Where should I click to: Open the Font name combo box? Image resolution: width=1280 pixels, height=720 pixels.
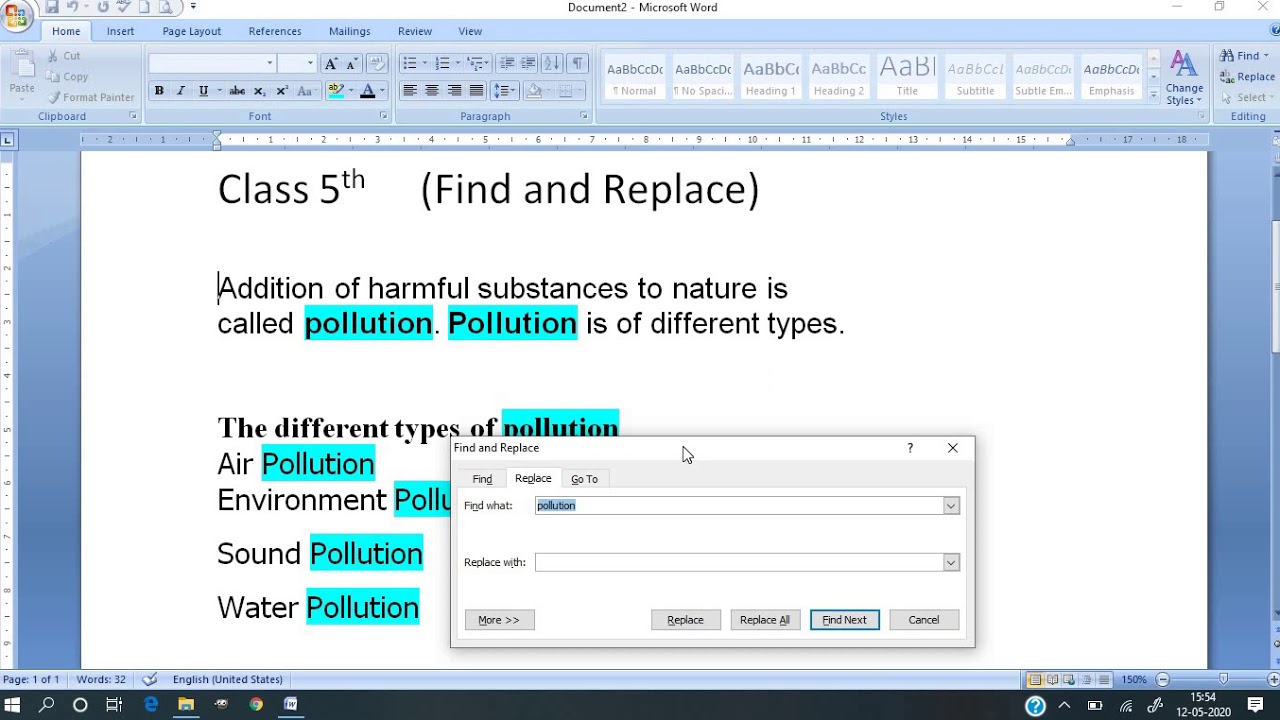click(212, 63)
